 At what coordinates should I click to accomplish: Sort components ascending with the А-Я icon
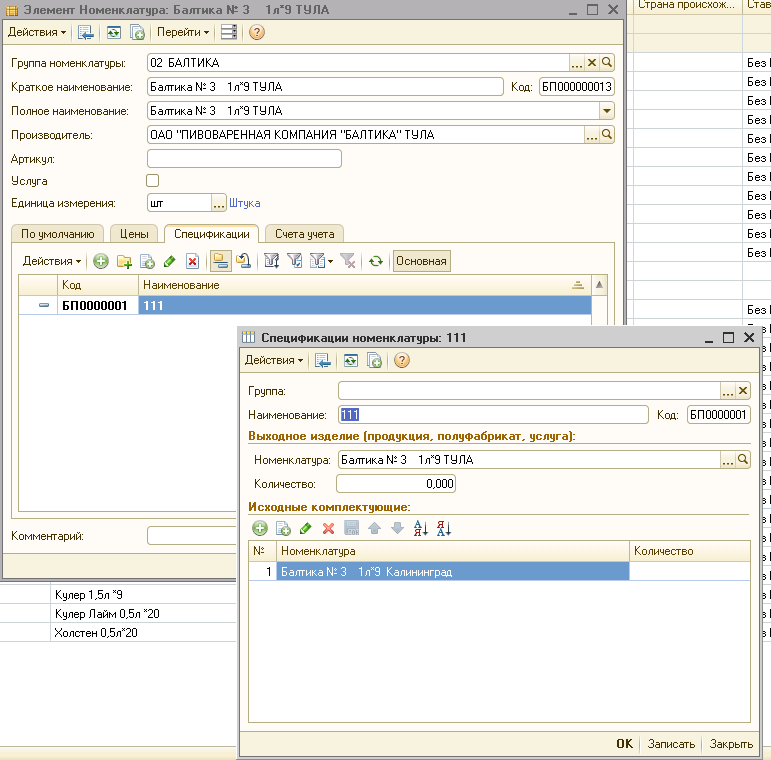(420, 528)
